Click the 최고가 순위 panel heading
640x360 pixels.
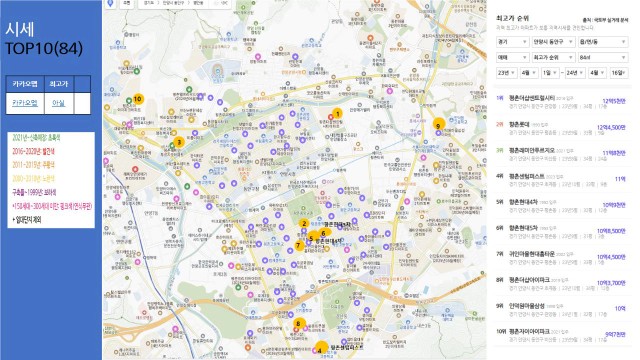[512, 18]
